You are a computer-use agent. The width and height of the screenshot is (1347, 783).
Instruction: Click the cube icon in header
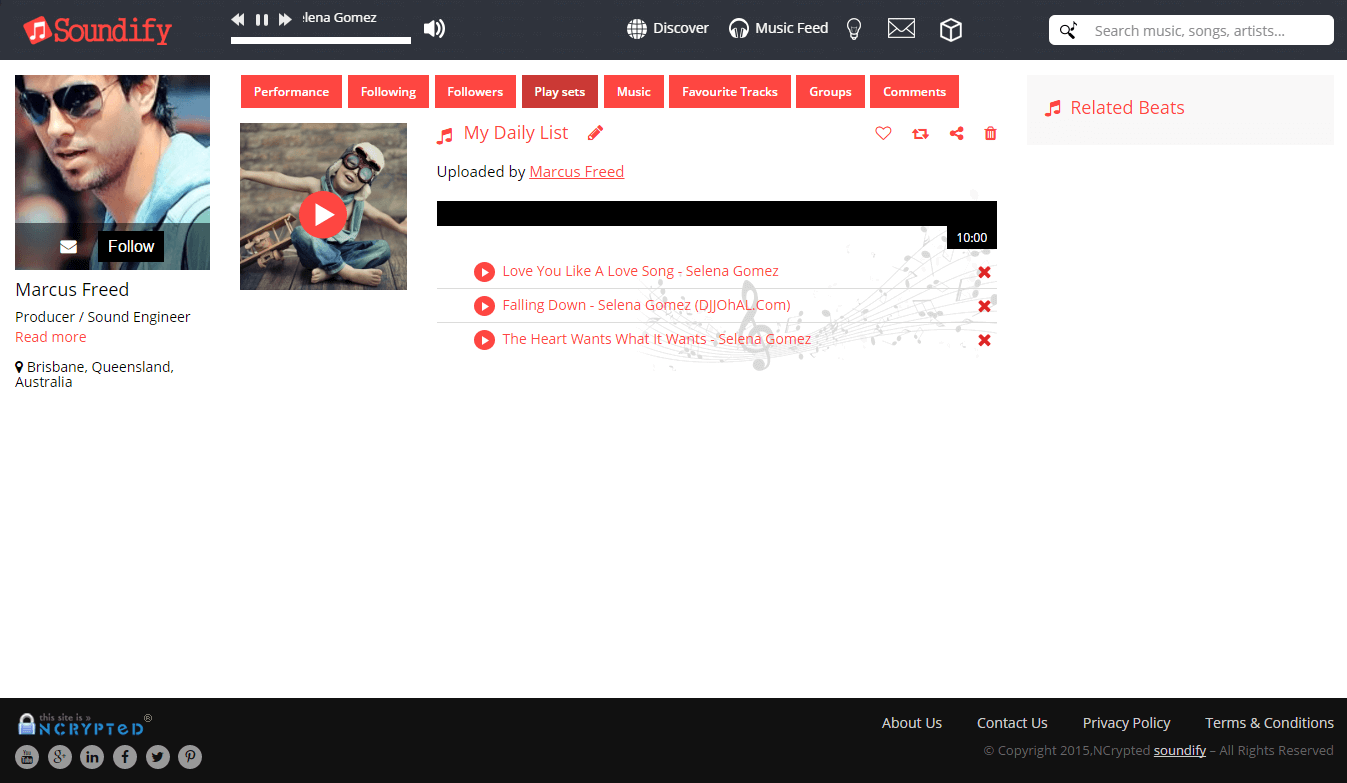point(951,30)
